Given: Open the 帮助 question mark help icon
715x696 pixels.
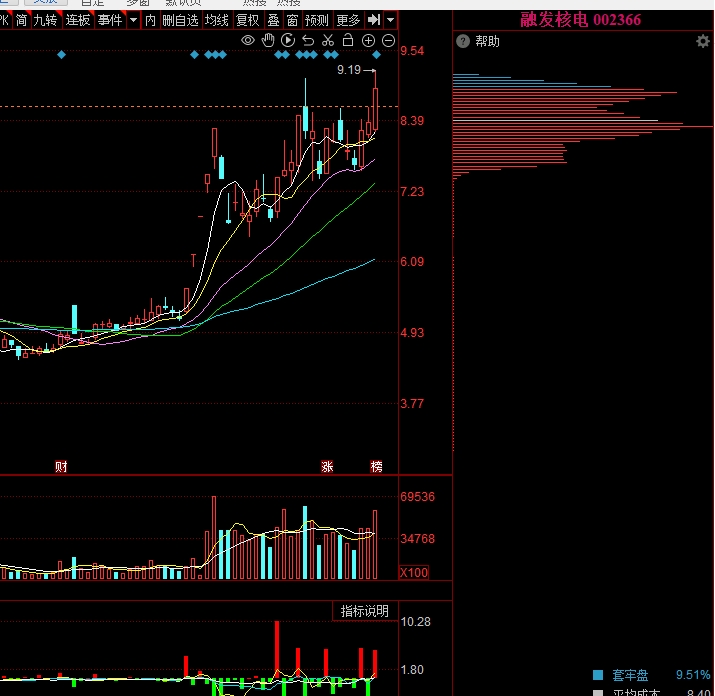Looking at the screenshot, I should pyautogui.click(x=463, y=42).
